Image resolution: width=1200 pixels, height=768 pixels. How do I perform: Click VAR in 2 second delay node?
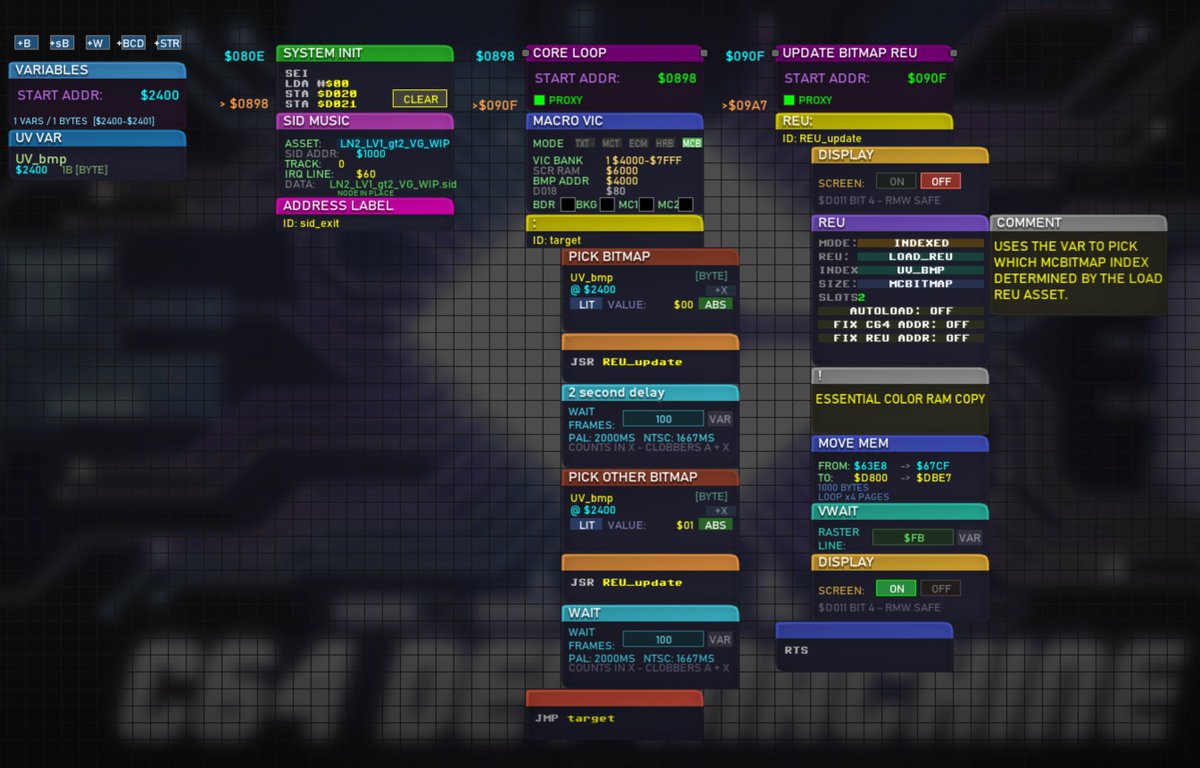click(720, 419)
